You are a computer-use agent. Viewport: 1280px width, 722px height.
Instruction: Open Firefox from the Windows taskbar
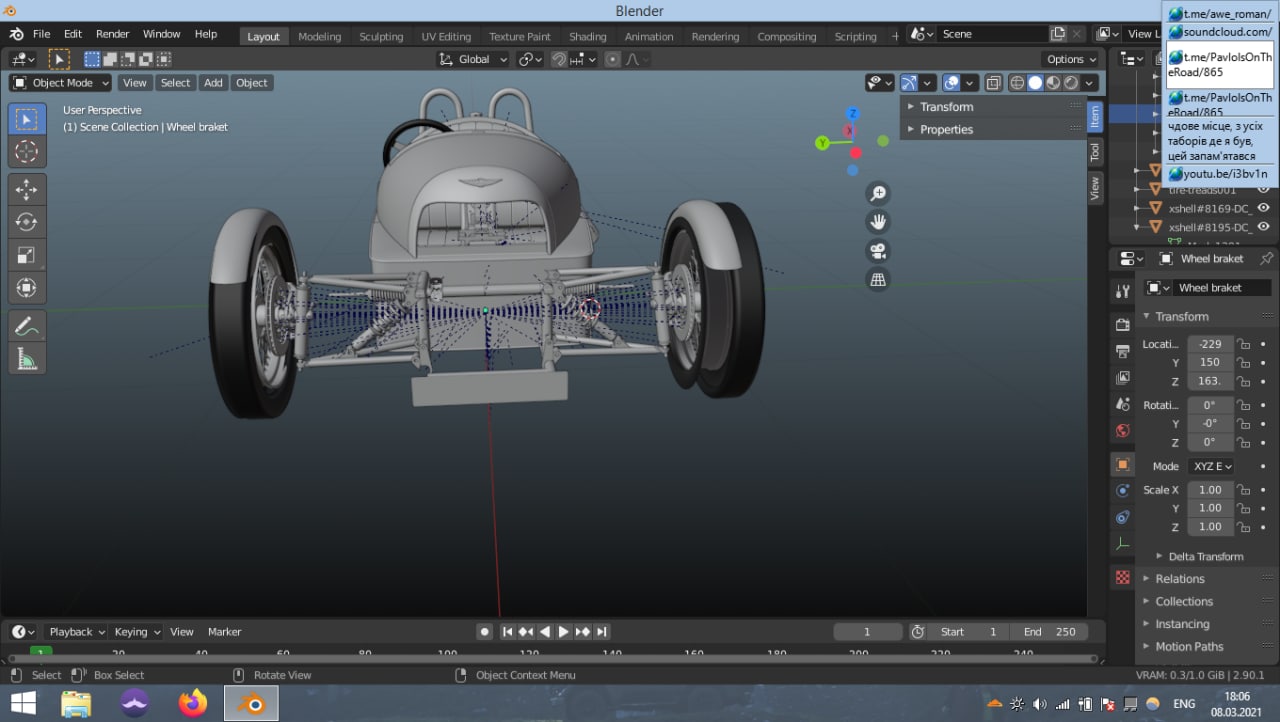coord(193,703)
